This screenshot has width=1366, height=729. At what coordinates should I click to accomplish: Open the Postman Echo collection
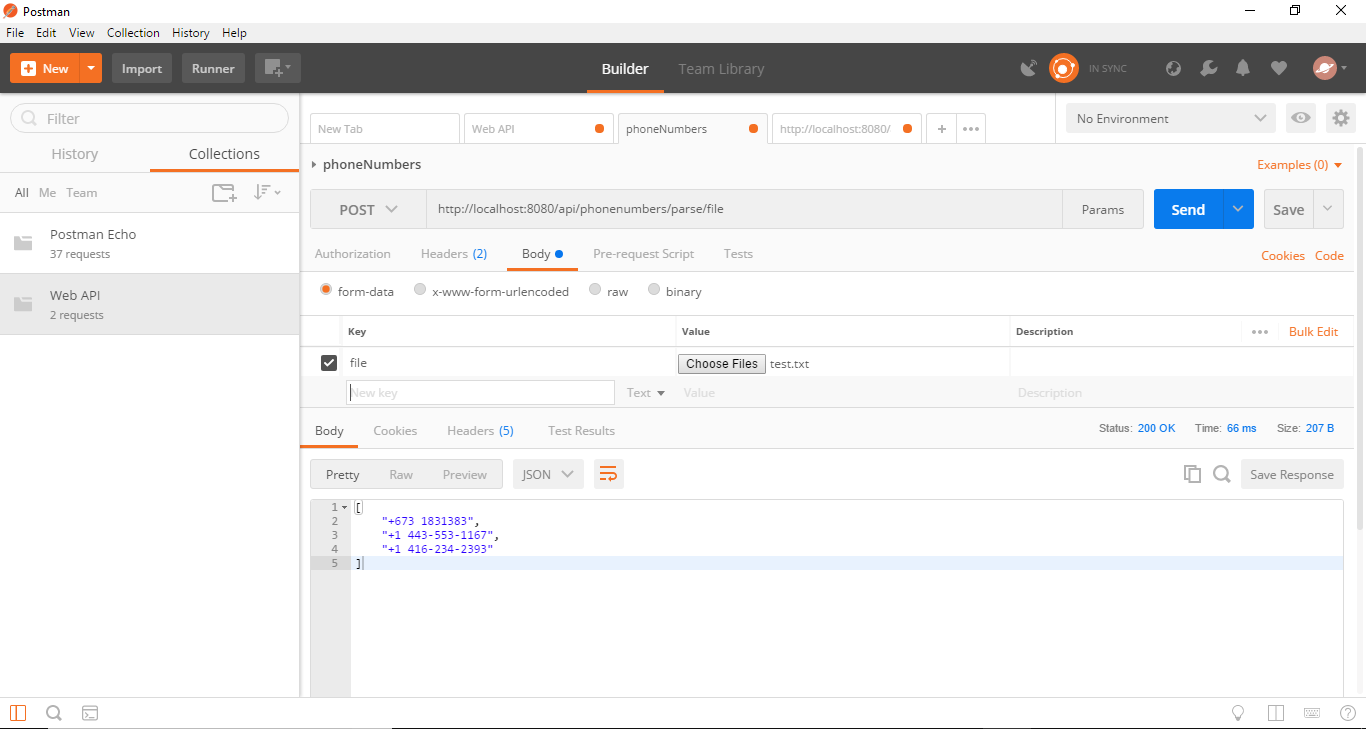click(x=150, y=243)
